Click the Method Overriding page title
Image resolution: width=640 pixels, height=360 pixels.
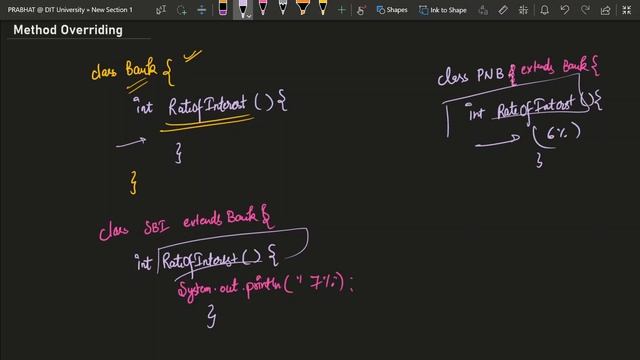68,30
